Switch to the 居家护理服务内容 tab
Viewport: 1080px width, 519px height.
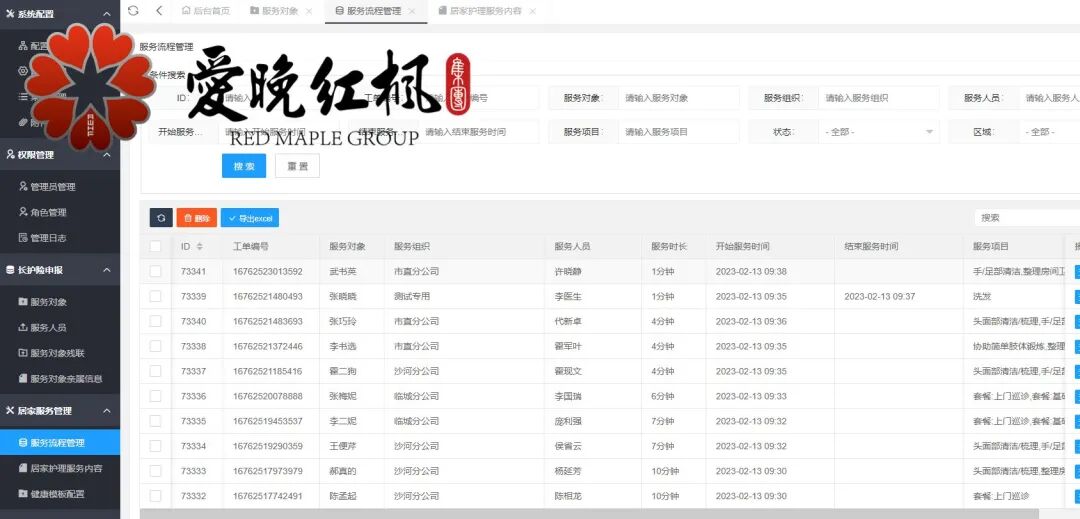click(x=485, y=11)
